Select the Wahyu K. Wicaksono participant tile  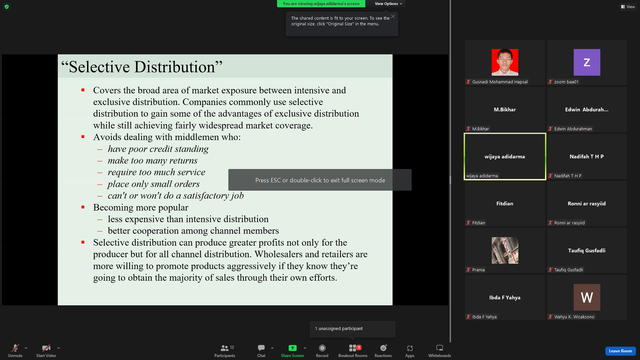[587, 298]
